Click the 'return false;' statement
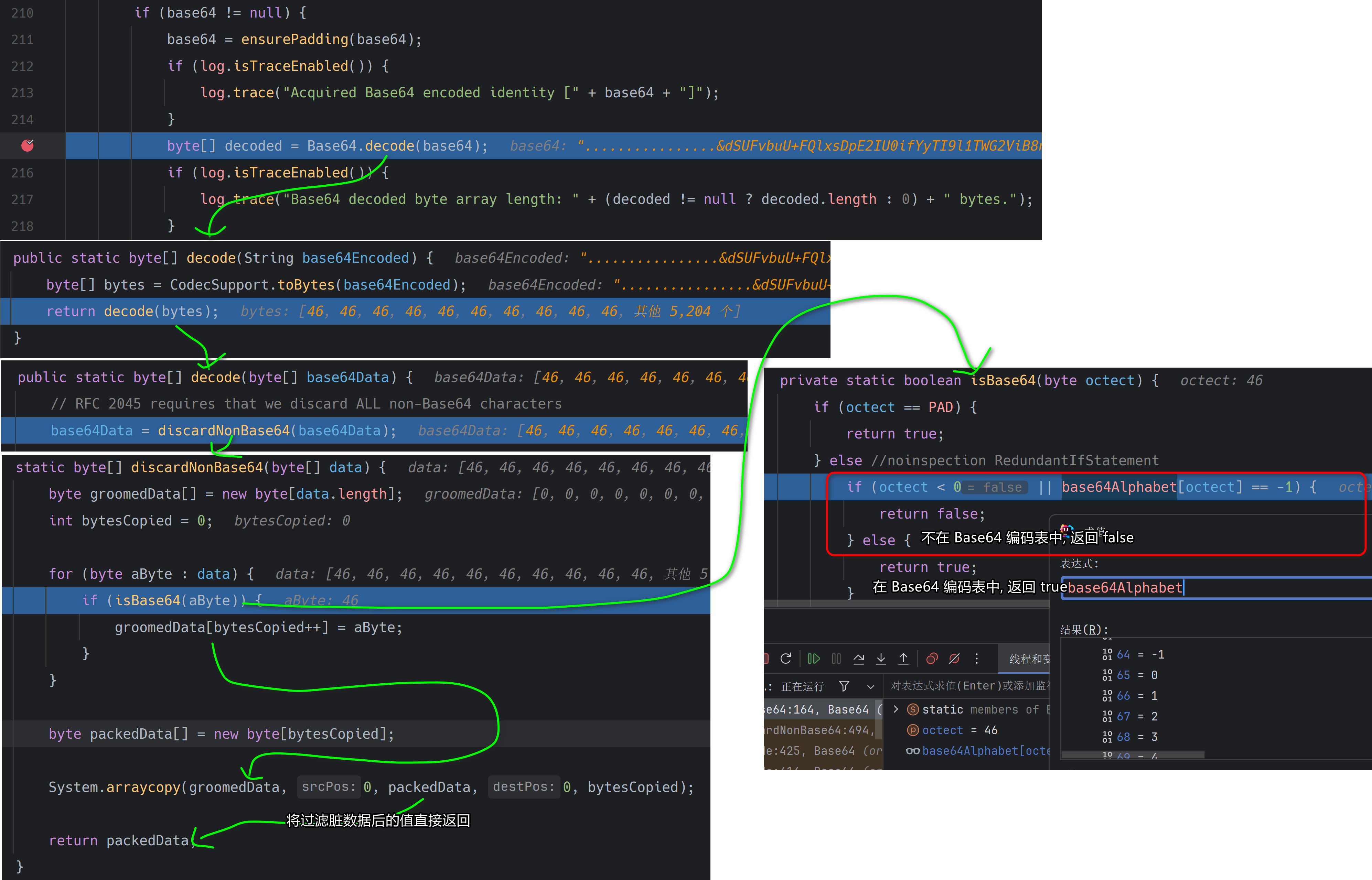The height and width of the screenshot is (880, 1372). [x=932, y=514]
